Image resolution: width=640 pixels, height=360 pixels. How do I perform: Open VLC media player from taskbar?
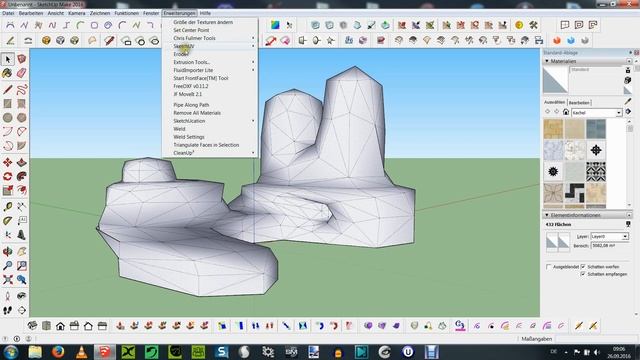pyautogui.click(x=81, y=352)
